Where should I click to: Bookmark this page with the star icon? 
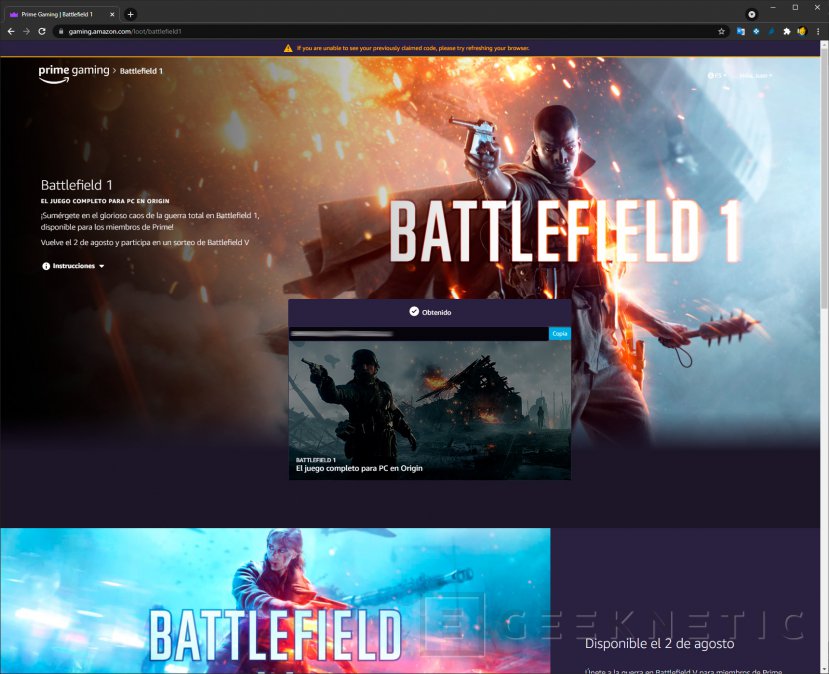(721, 32)
